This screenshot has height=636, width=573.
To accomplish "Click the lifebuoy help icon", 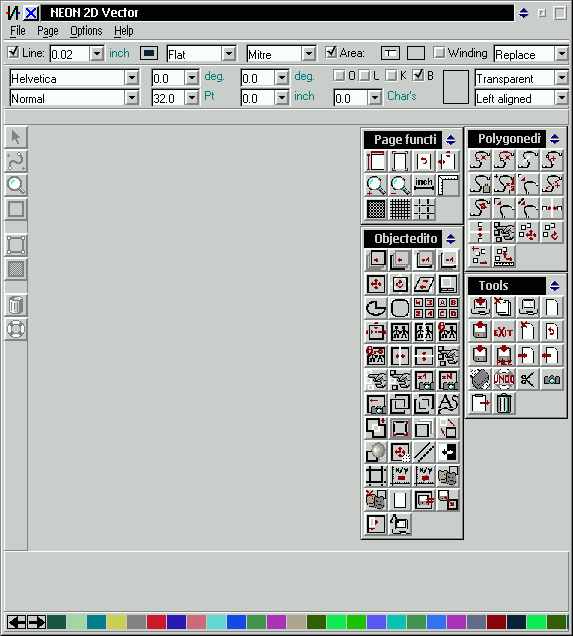I will (x=16, y=329).
